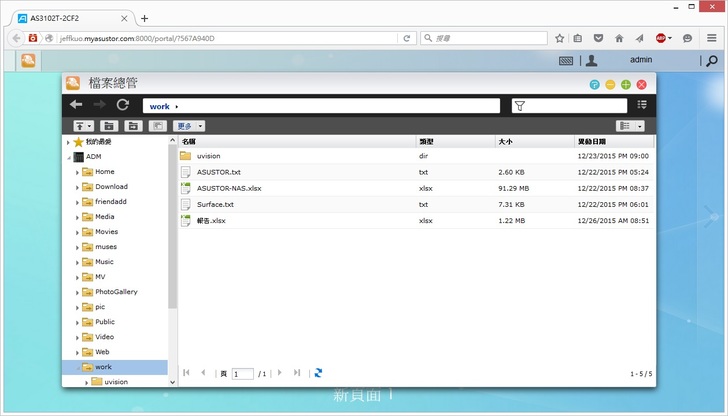The width and height of the screenshot is (728, 416).
Task: Open a new browser tab
Action: 144,18
